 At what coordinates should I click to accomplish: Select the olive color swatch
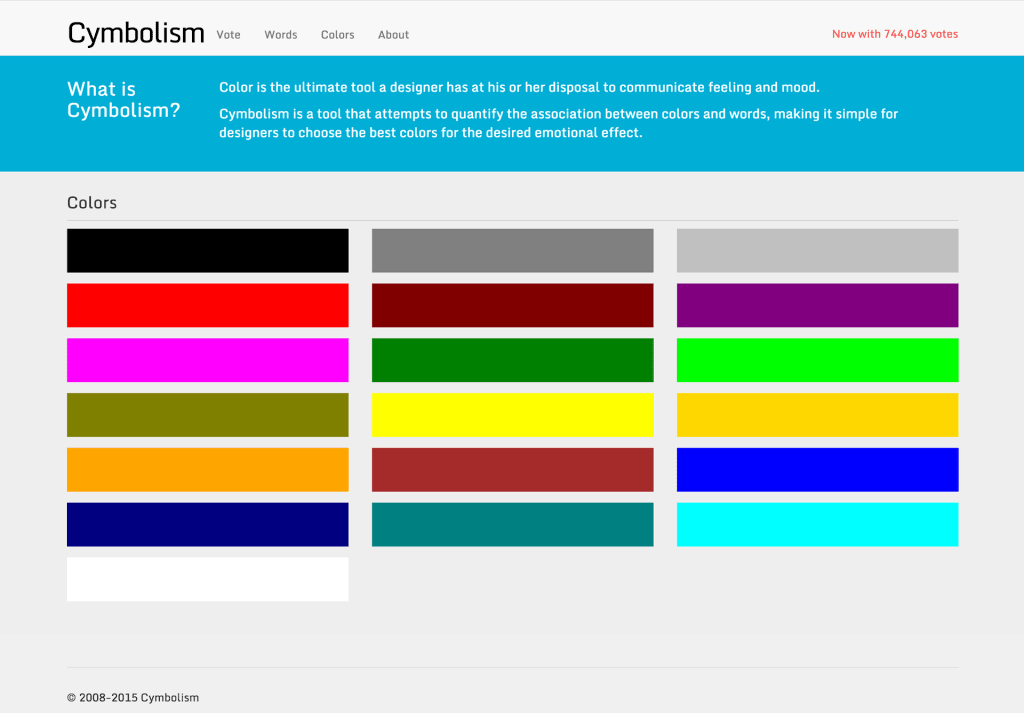pos(207,414)
